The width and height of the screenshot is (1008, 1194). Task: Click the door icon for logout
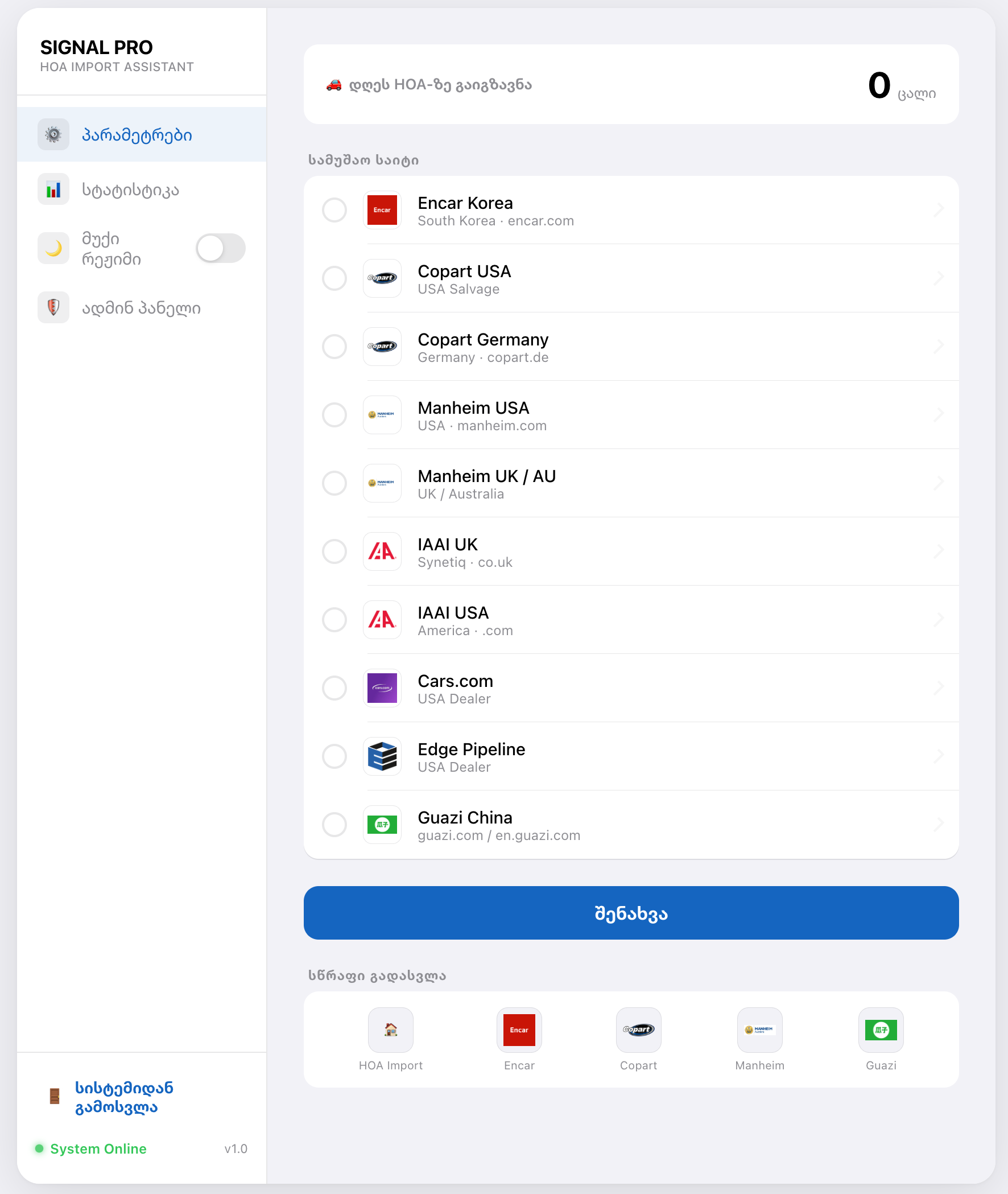coord(55,1096)
